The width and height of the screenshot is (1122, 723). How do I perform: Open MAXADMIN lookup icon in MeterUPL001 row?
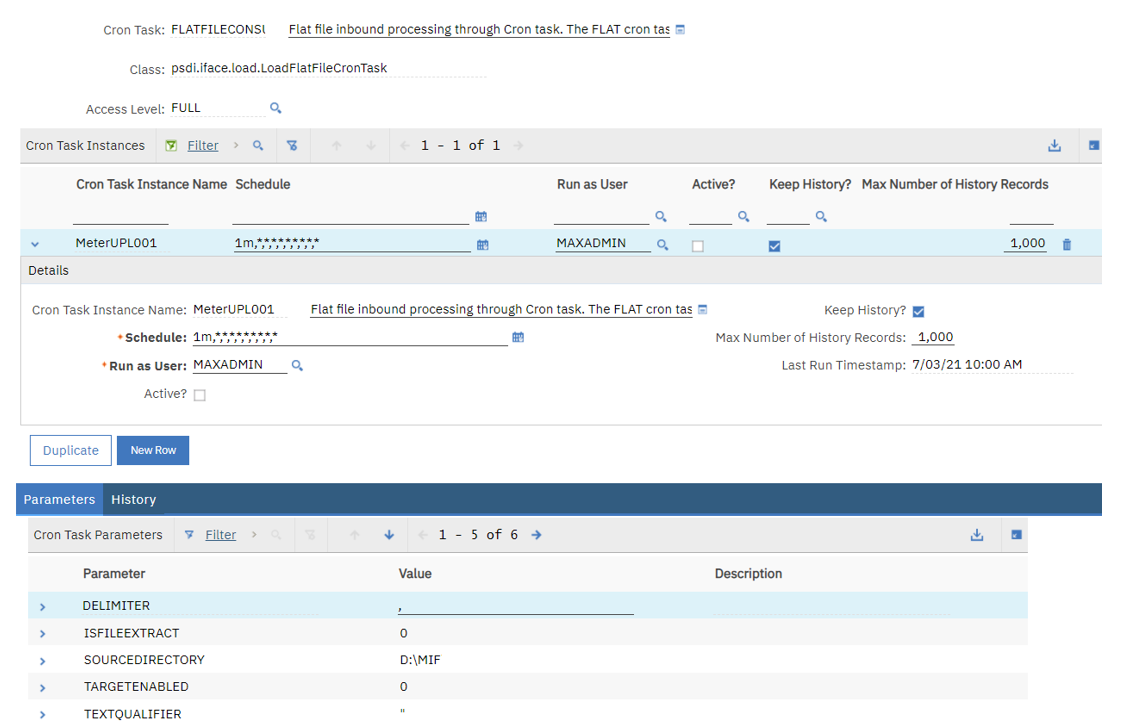(663, 245)
